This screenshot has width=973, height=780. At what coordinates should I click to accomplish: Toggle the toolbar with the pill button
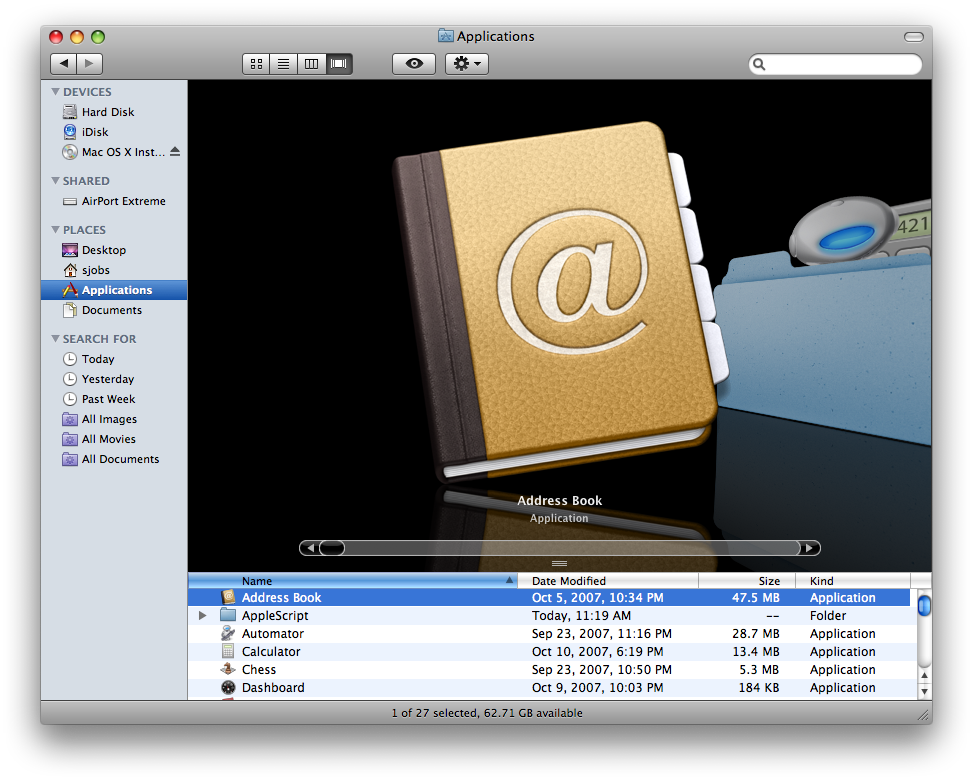coord(913,37)
